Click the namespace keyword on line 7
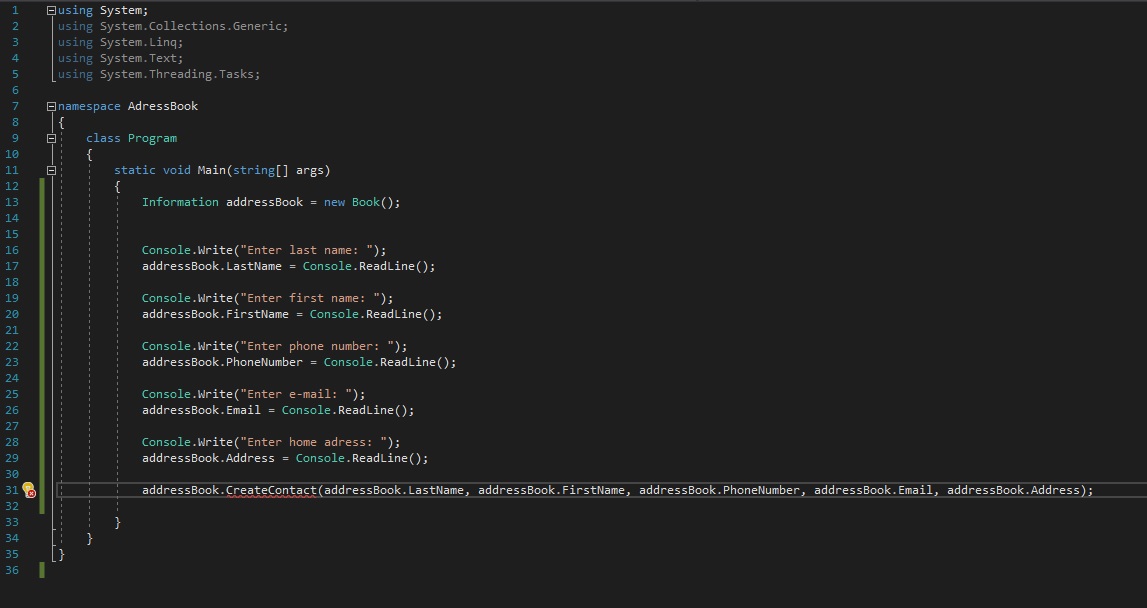The height and width of the screenshot is (608, 1147). click(x=89, y=107)
